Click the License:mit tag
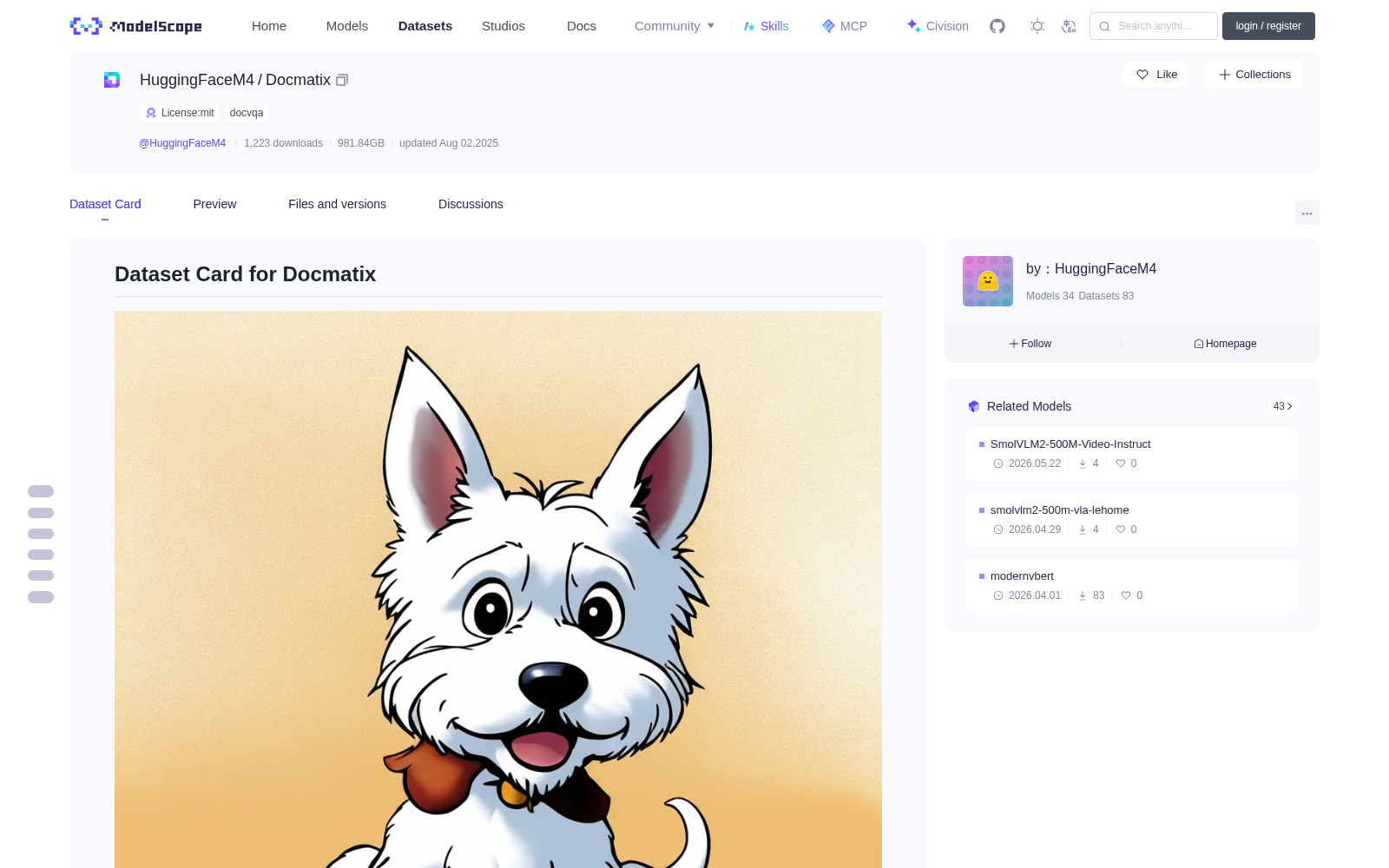Screen dimensions: 1389x868 (180, 113)
